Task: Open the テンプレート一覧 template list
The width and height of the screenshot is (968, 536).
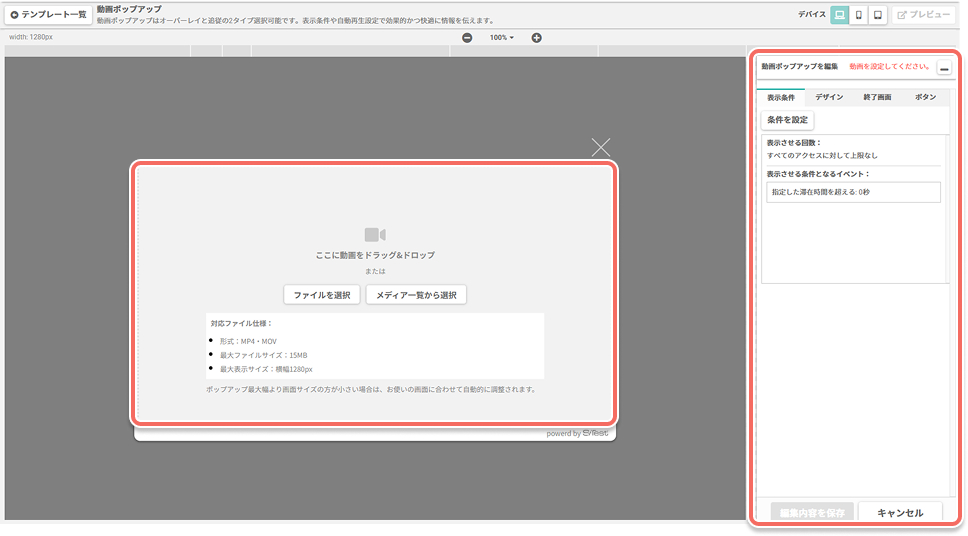Action: [x=49, y=15]
